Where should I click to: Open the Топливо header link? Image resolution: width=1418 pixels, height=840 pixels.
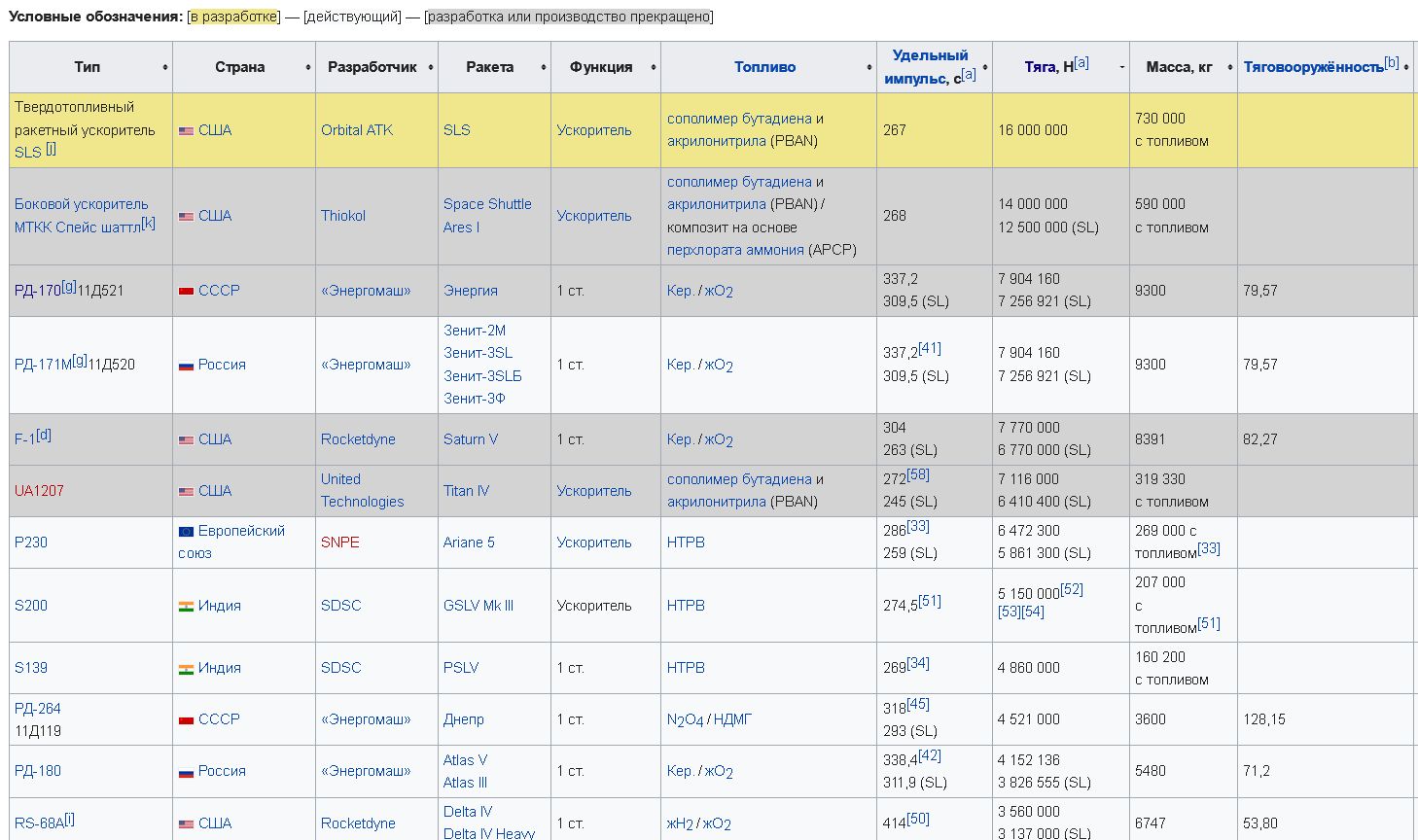coord(764,67)
